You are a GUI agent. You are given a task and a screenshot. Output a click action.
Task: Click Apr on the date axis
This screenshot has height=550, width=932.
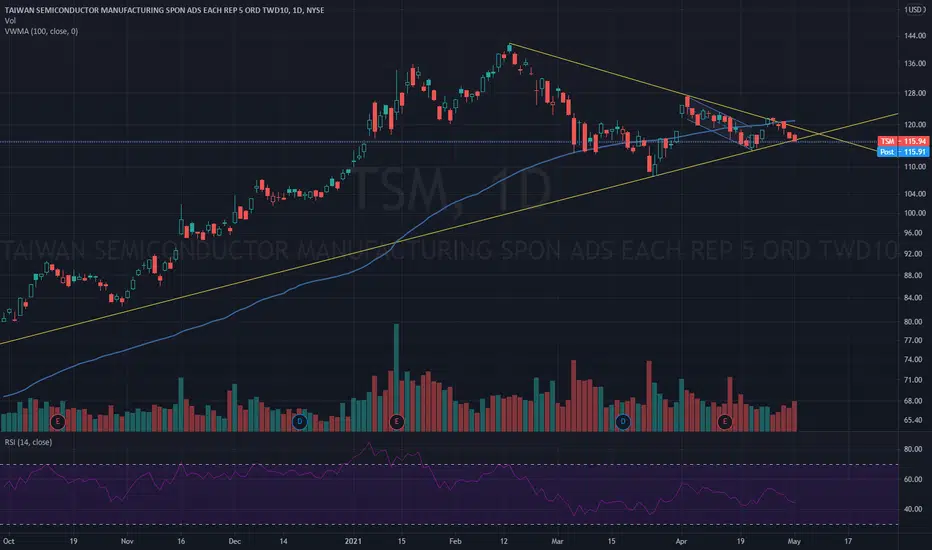(x=681, y=542)
